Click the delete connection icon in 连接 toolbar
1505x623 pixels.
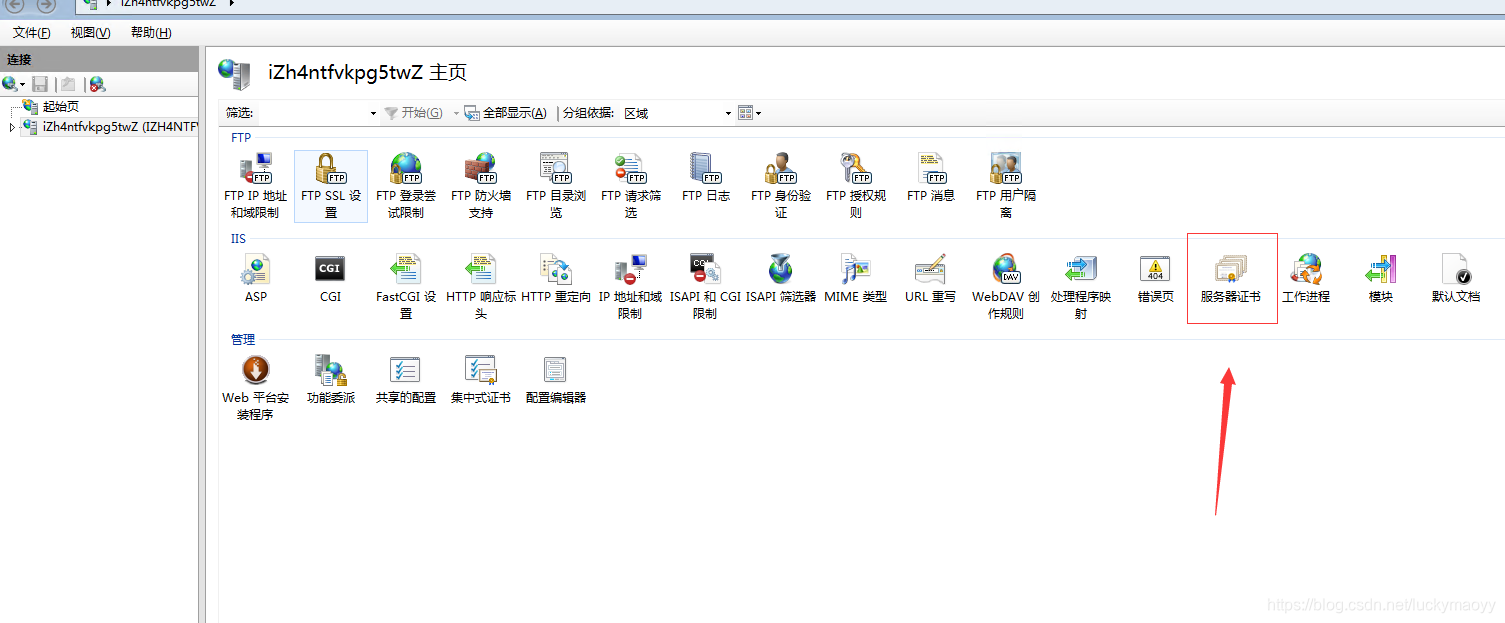click(x=97, y=85)
